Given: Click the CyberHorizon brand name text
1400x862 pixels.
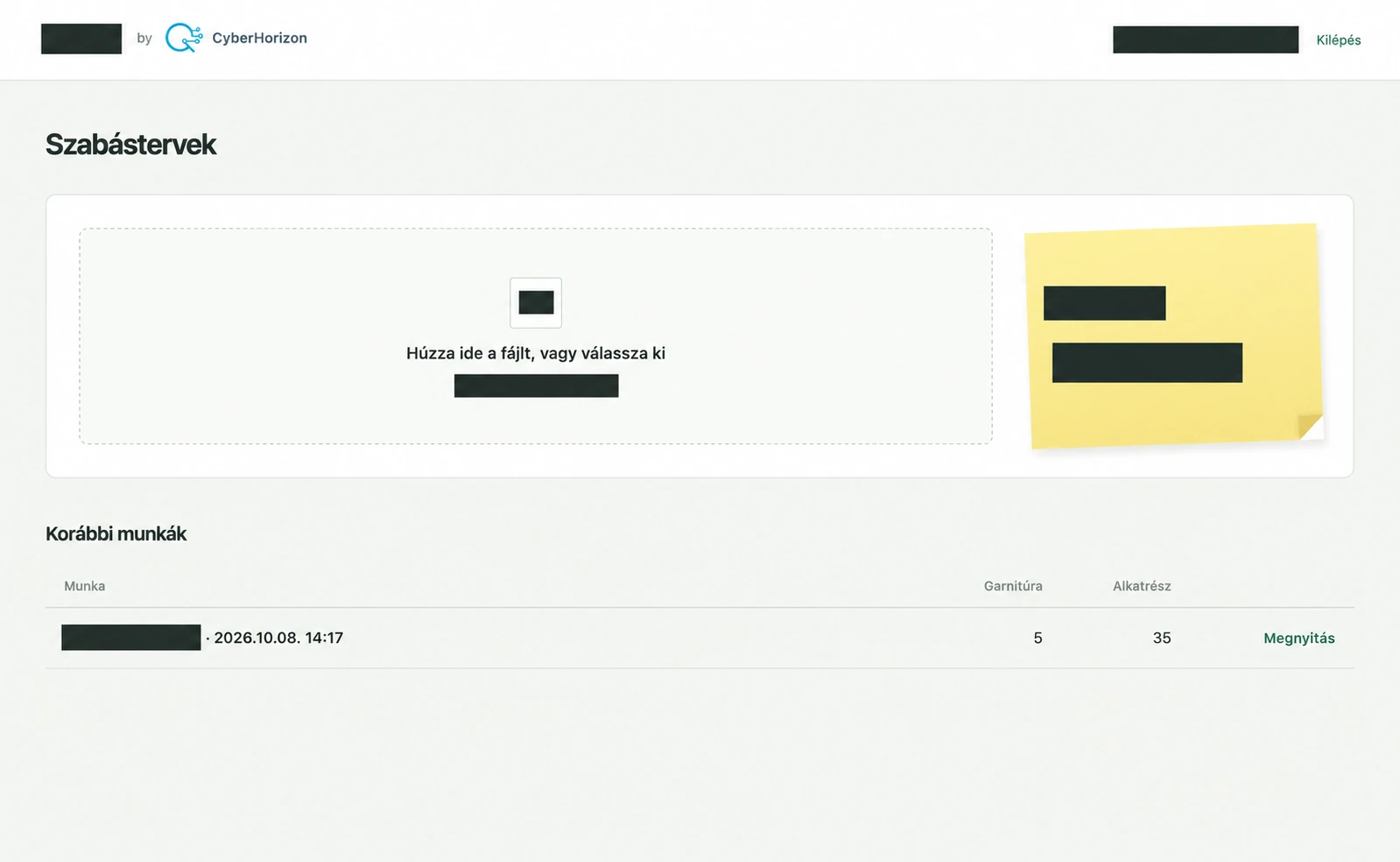Looking at the screenshot, I should [259, 38].
